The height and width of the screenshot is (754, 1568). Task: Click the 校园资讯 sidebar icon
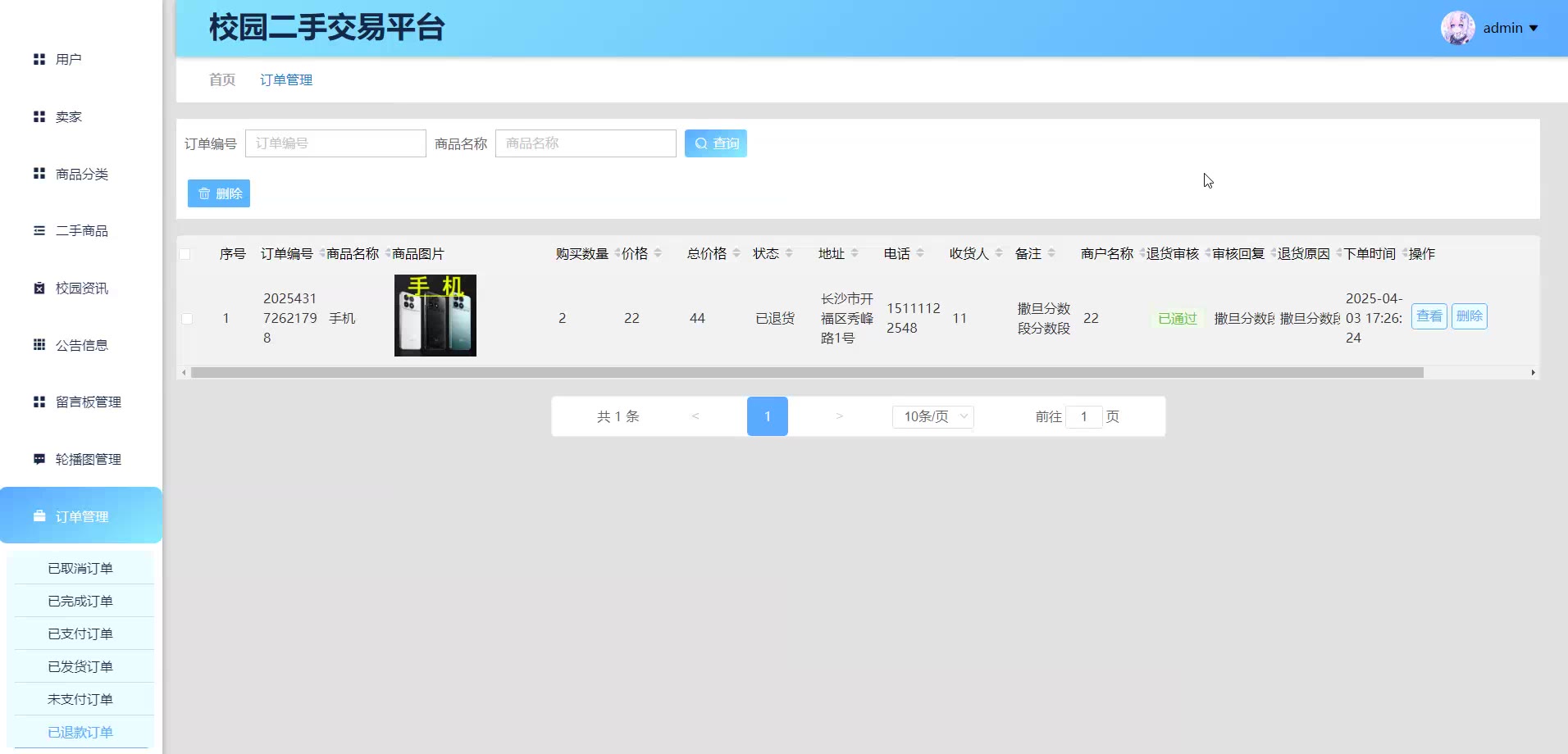point(39,288)
